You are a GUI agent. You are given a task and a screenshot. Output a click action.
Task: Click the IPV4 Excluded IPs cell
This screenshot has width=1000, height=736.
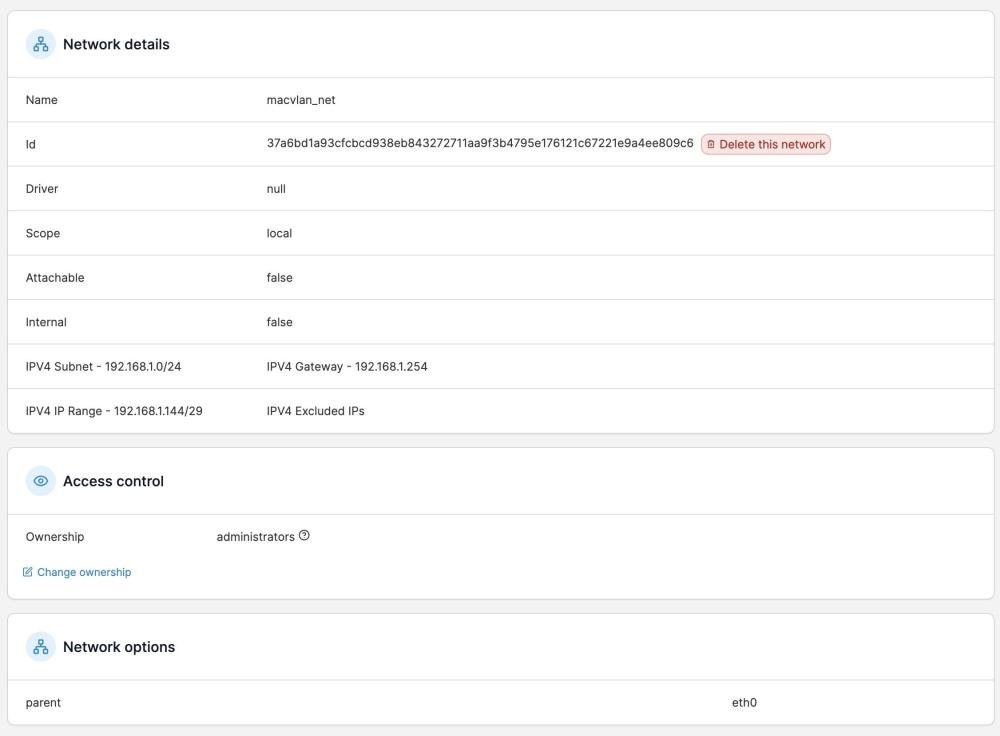315,411
